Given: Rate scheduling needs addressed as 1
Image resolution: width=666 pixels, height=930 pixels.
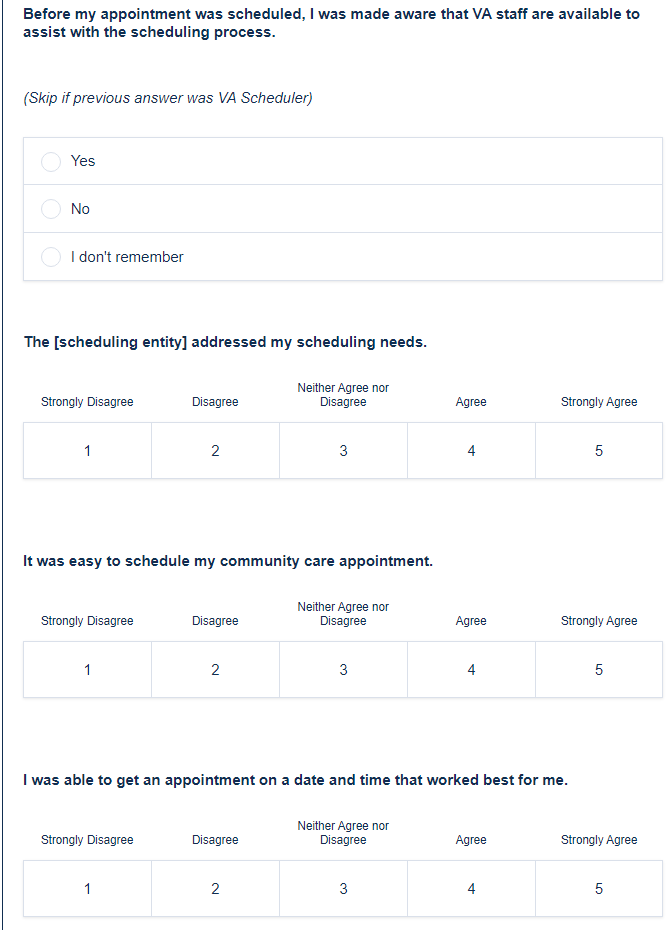Looking at the screenshot, I should click(x=87, y=451).
